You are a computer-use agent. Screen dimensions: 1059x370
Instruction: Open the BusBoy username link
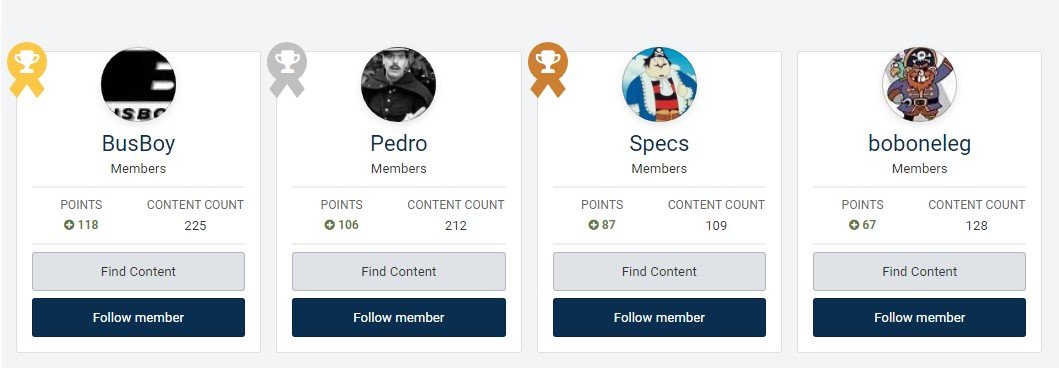click(x=138, y=144)
